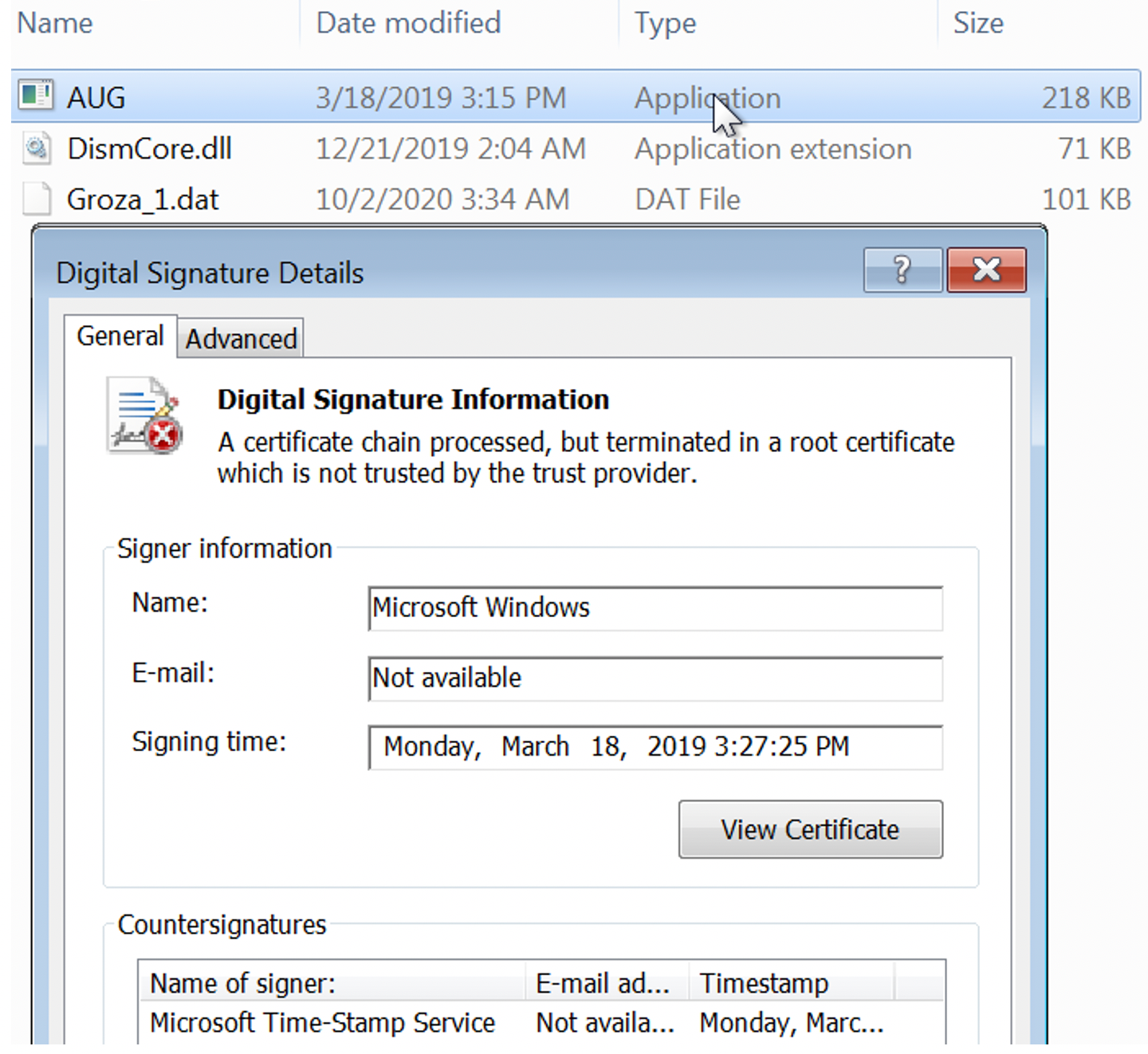This screenshot has width=1148, height=1054.
Task: Click the E-mail field showing Not available
Action: point(655,678)
